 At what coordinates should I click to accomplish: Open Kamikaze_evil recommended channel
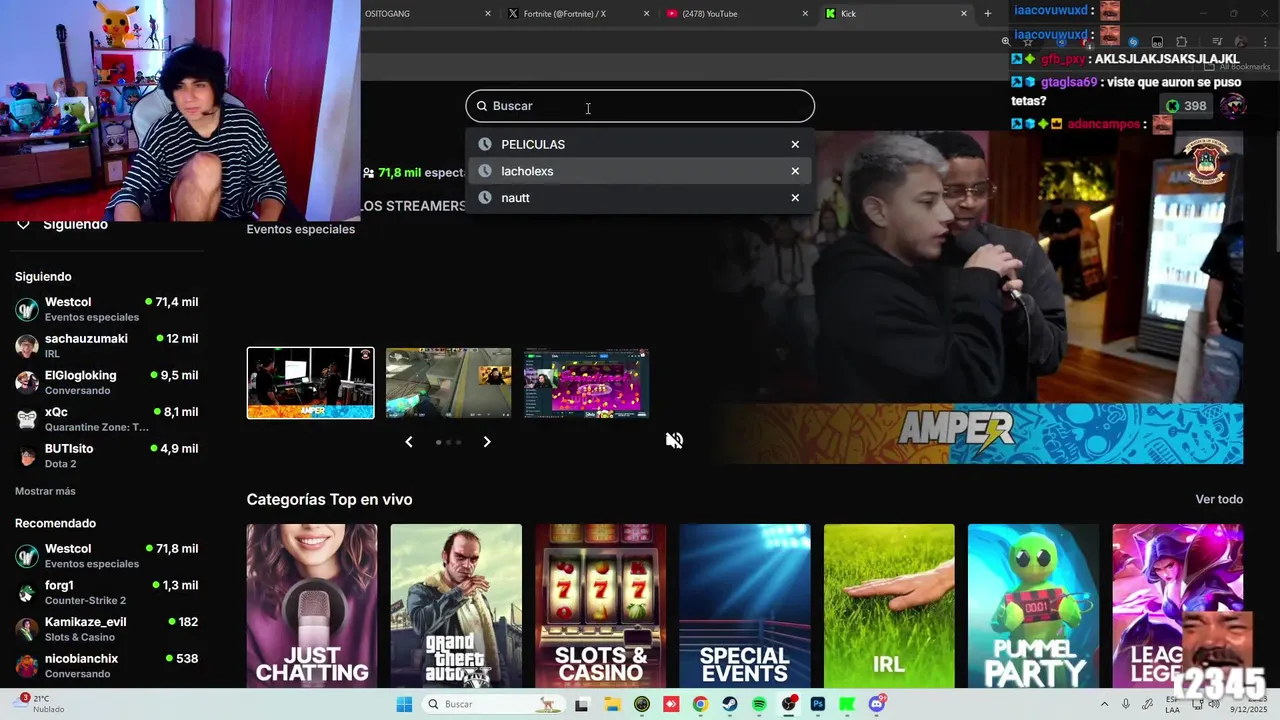(x=107, y=629)
